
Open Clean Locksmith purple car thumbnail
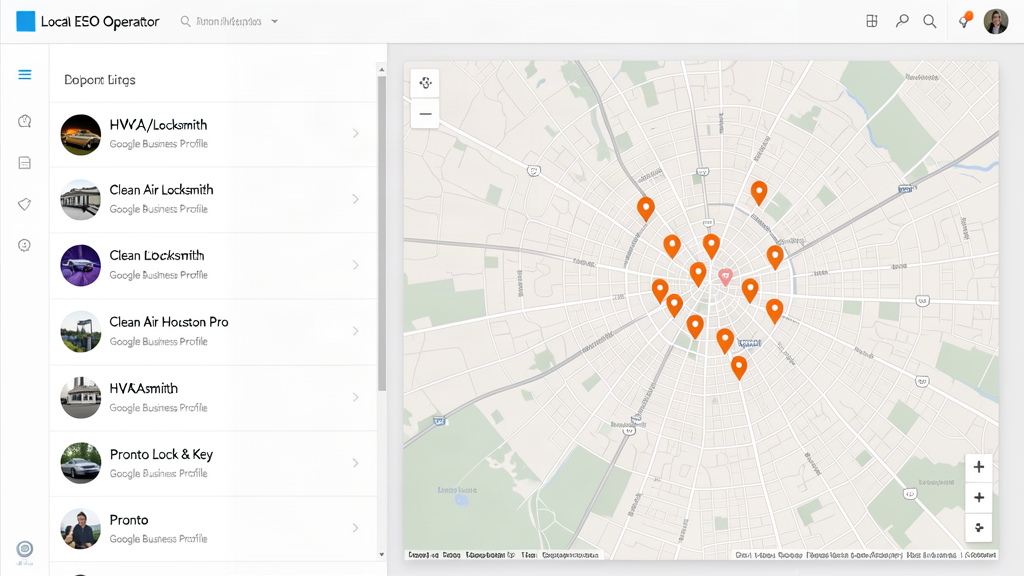(81, 266)
